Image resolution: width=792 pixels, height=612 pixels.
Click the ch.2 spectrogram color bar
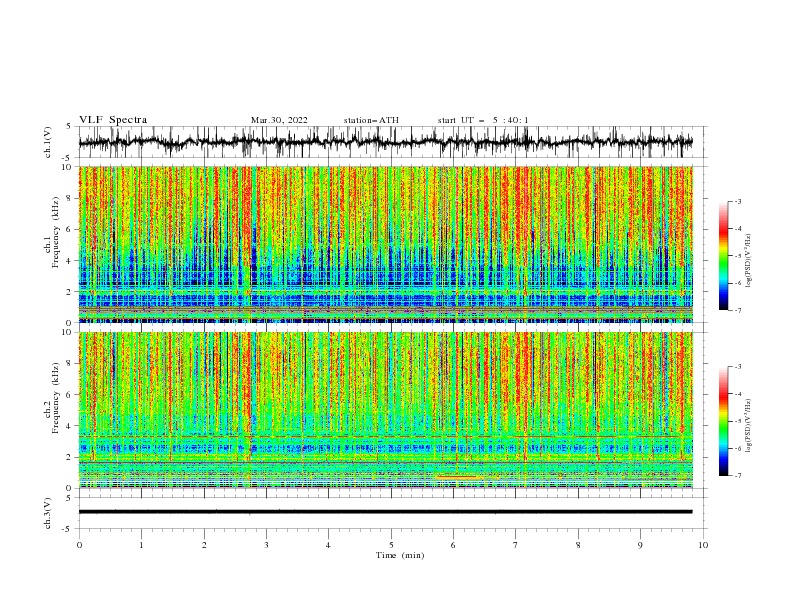(x=723, y=421)
